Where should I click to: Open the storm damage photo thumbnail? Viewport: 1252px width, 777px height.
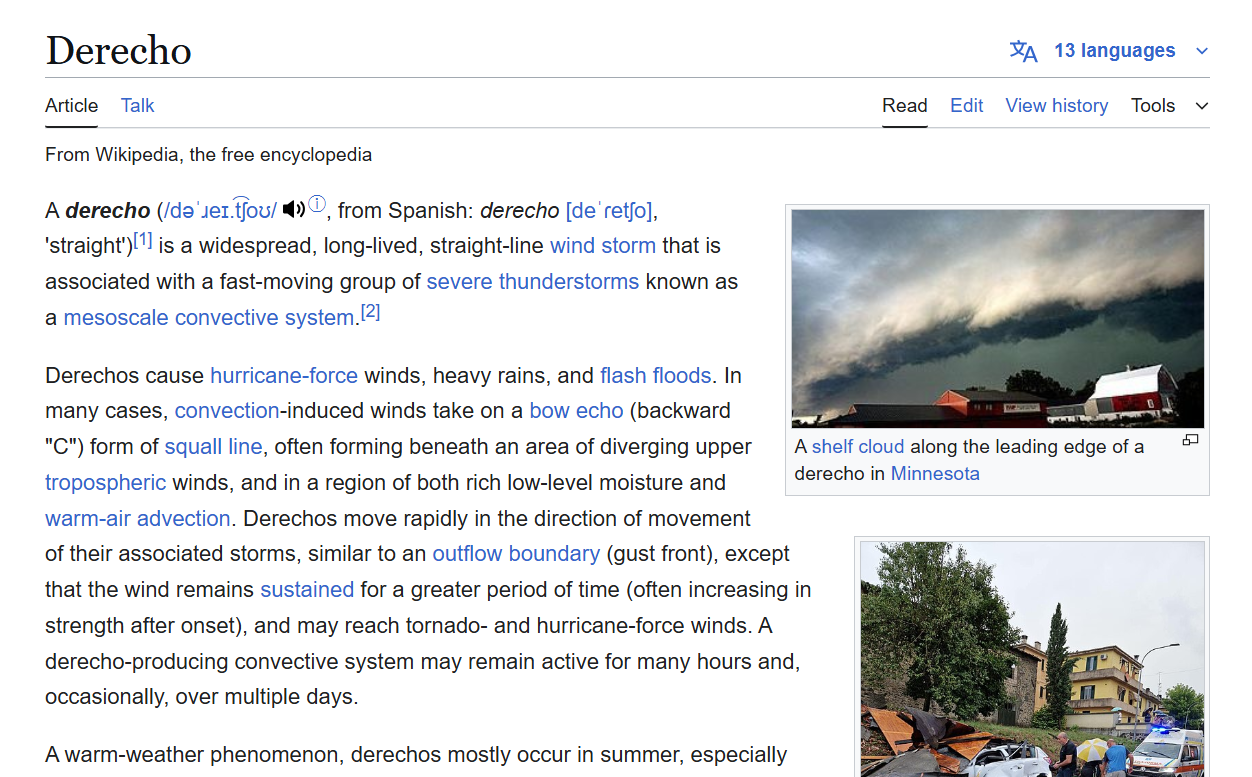point(1032,660)
